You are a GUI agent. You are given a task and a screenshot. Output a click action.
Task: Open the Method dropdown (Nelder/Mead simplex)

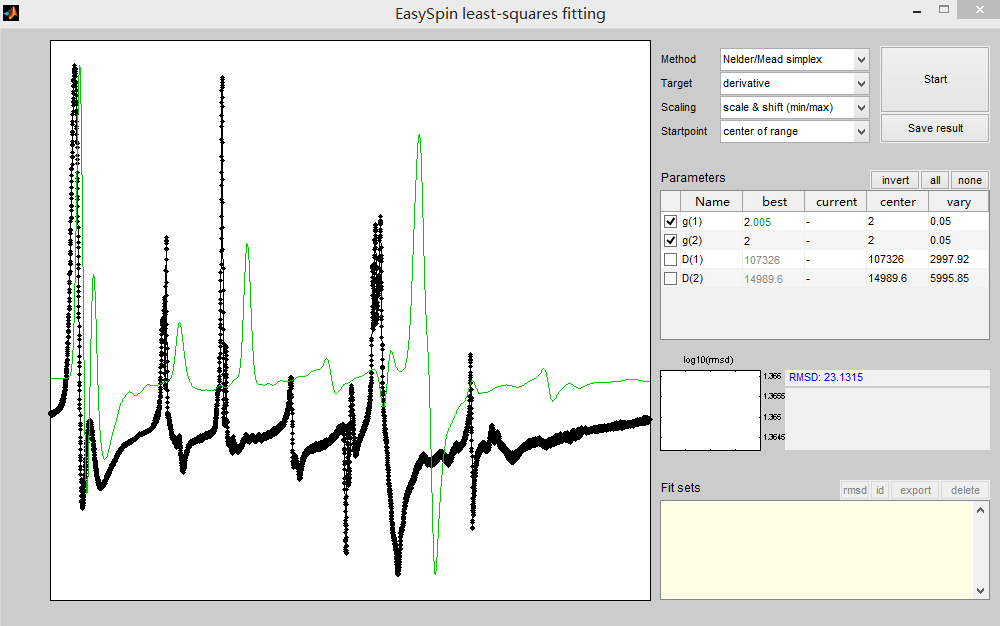pos(795,59)
